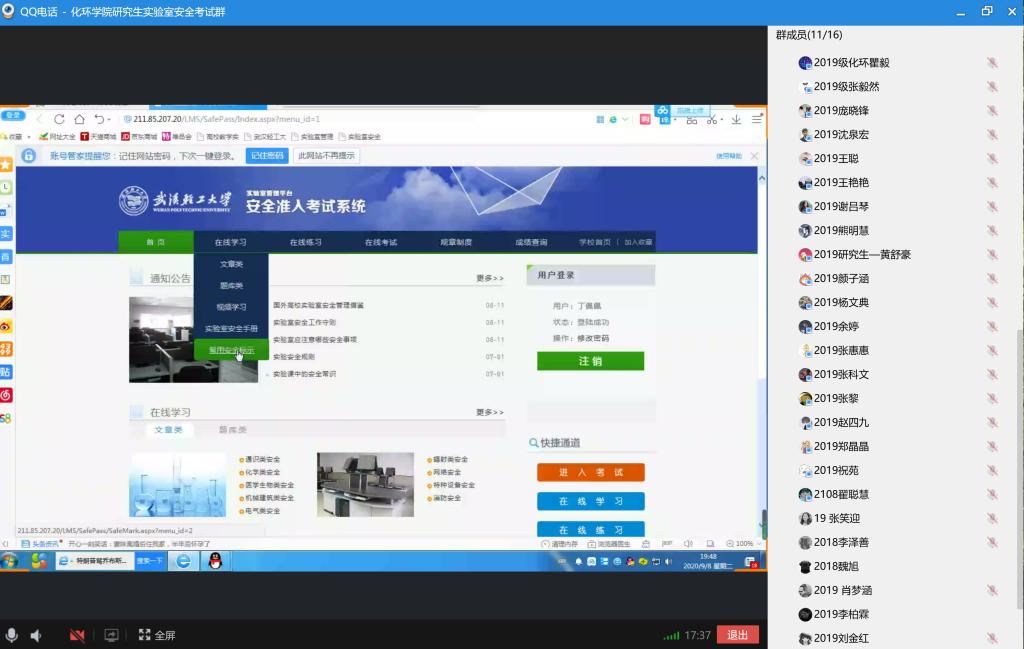Viewport: 1024px width, 649px height.
Task: Click the browser home icon
Action: (x=79, y=119)
